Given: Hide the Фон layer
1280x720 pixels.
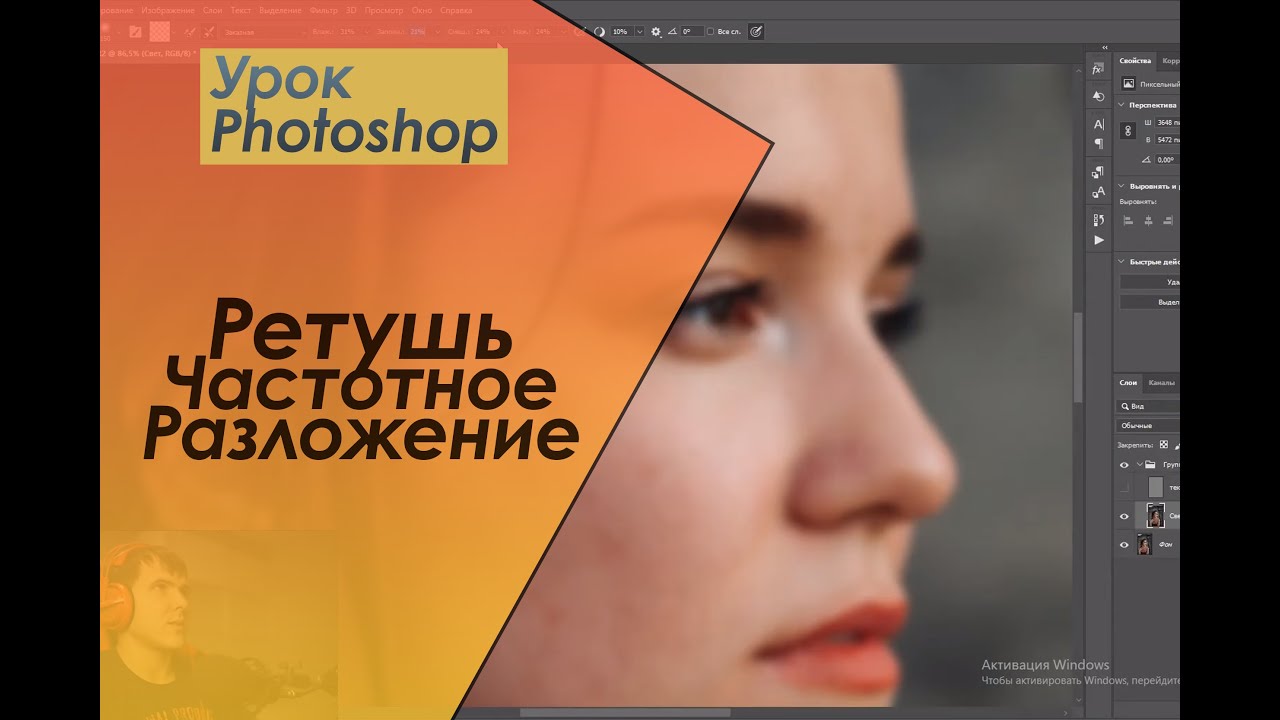Looking at the screenshot, I should (x=1124, y=545).
